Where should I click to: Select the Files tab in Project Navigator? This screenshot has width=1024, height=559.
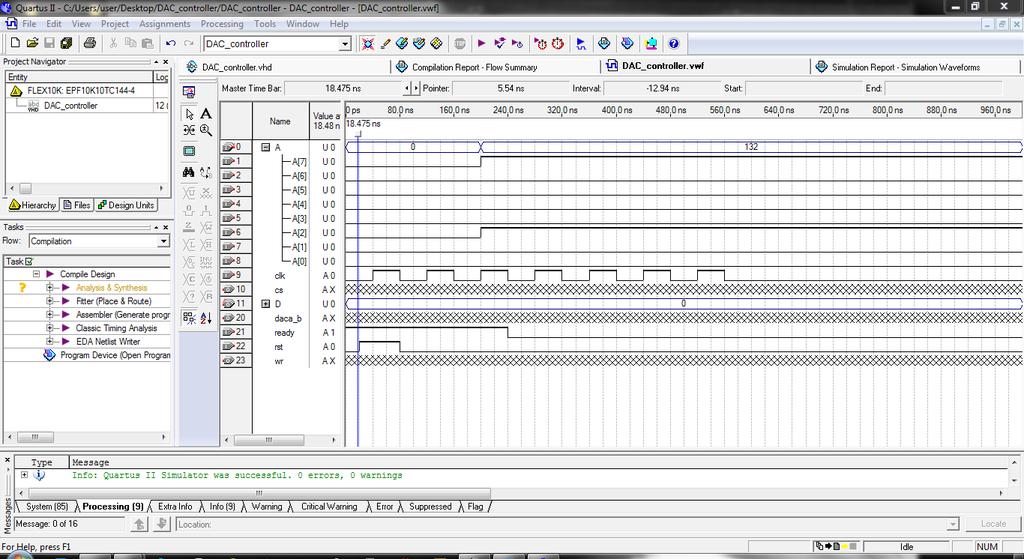(x=76, y=205)
